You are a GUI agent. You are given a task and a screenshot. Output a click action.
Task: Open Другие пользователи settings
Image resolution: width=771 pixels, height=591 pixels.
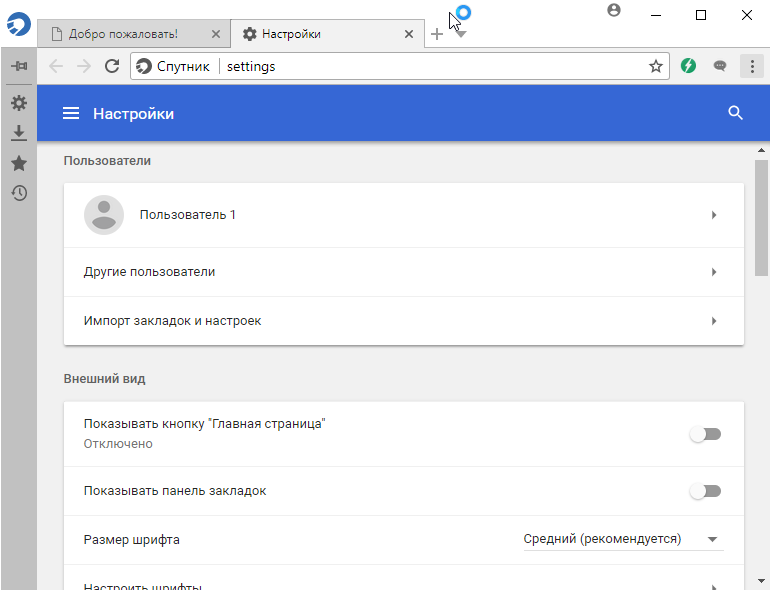[404, 272]
